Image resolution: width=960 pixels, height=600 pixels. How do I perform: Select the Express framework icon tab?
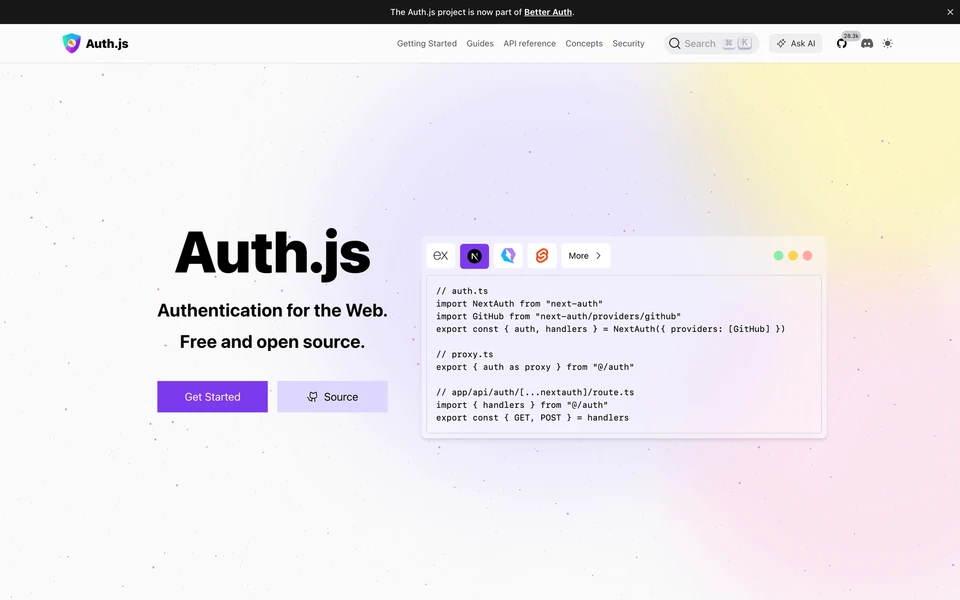[x=441, y=256]
